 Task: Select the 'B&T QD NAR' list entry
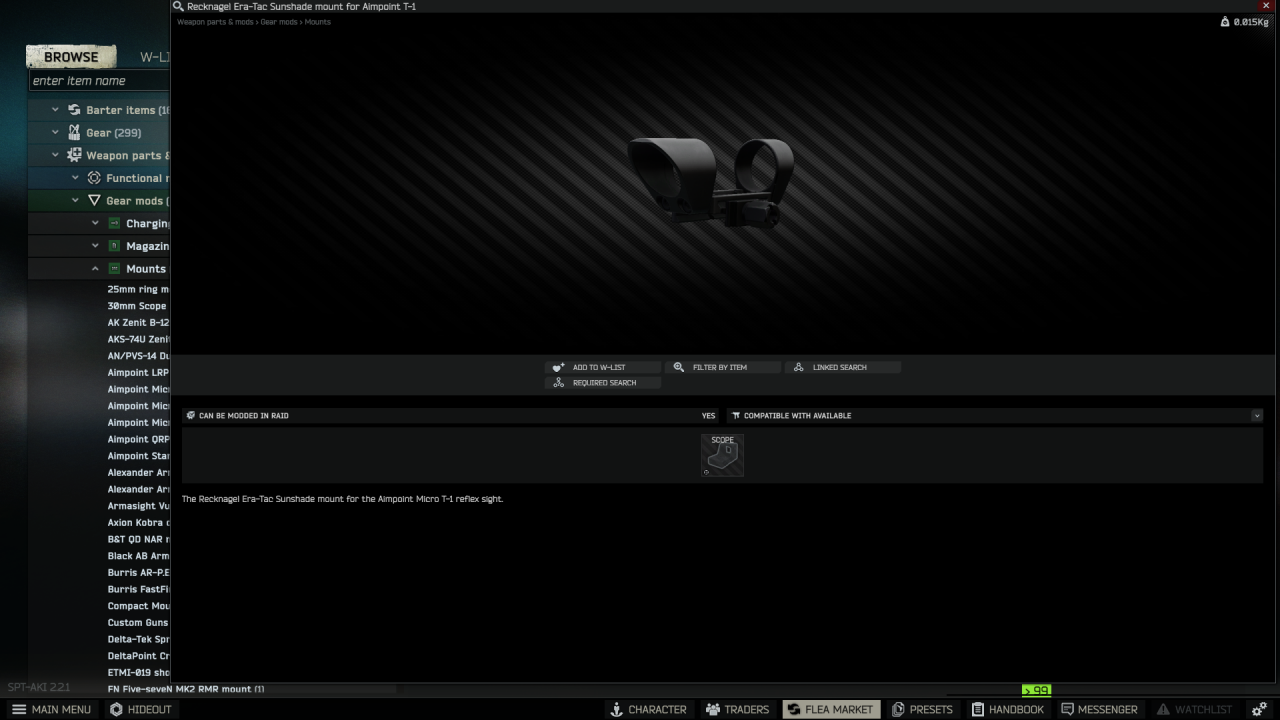[138, 539]
